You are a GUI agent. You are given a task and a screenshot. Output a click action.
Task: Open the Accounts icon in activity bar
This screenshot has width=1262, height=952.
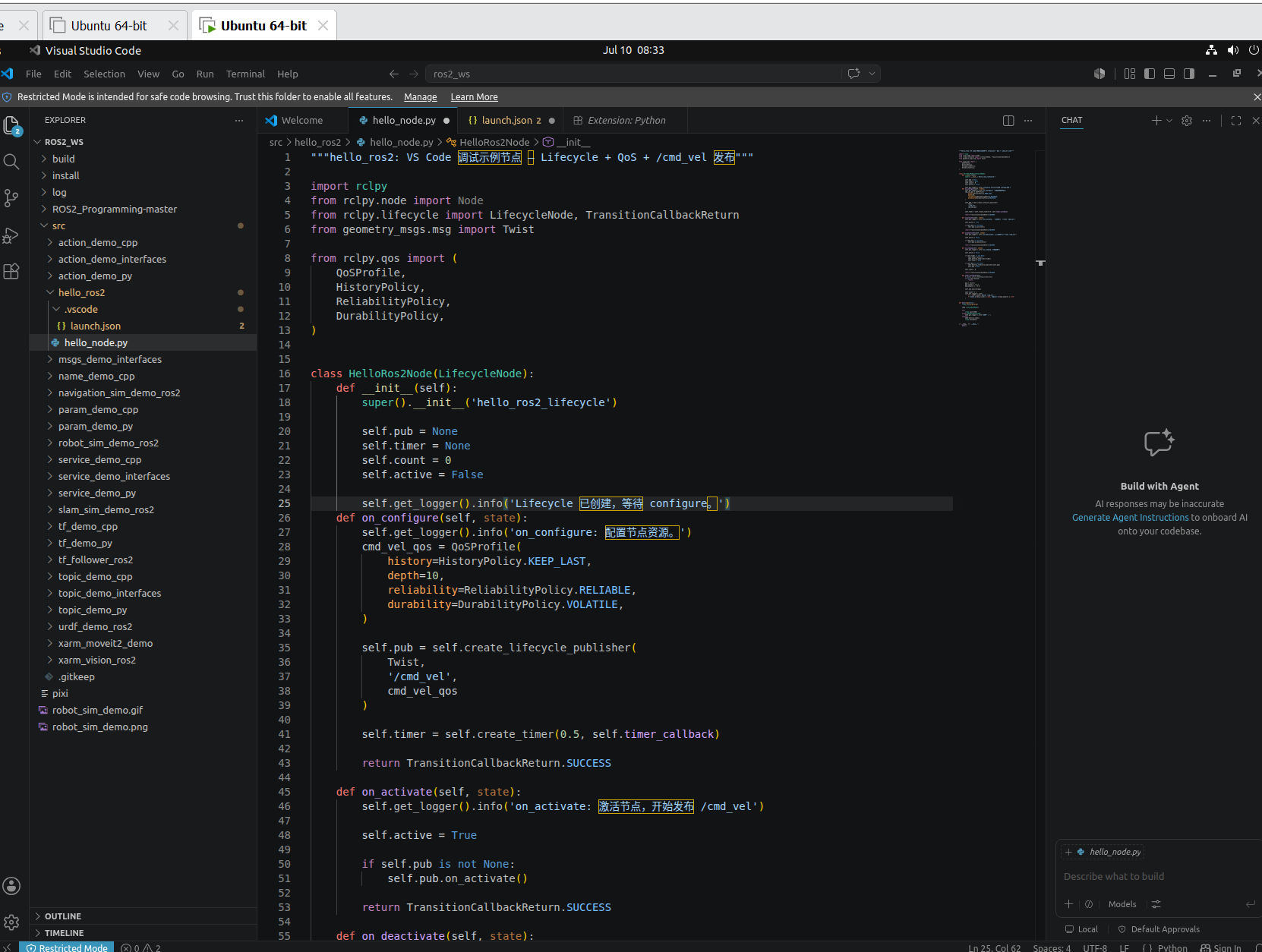pyautogui.click(x=11, y=886)
